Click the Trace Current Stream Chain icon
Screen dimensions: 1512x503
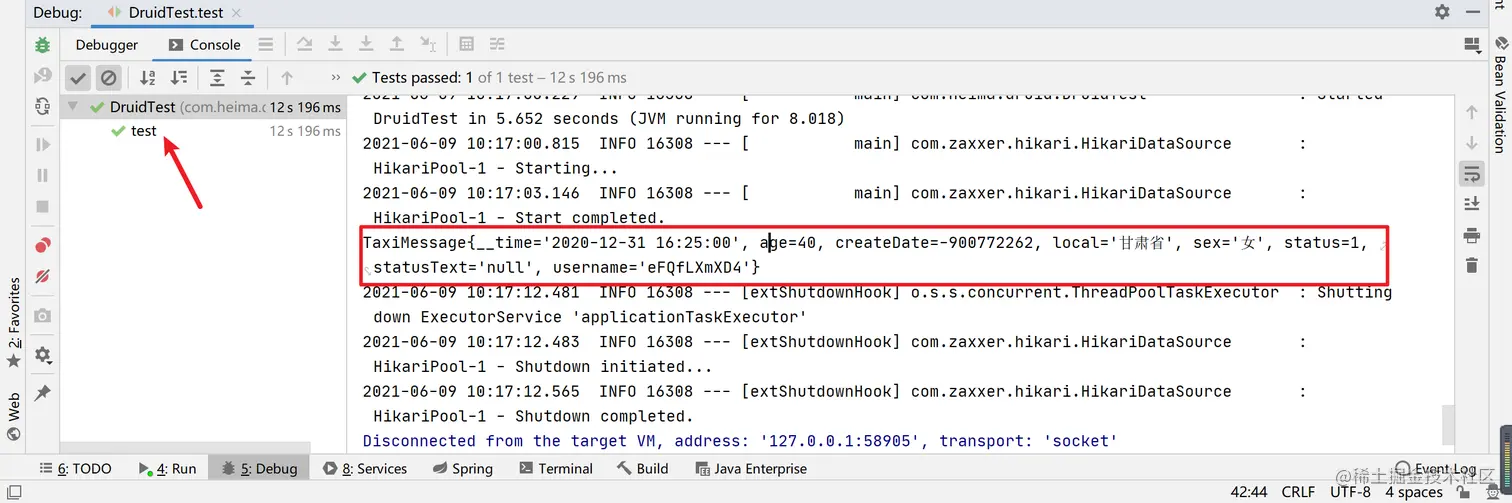[x=497, y=44]
